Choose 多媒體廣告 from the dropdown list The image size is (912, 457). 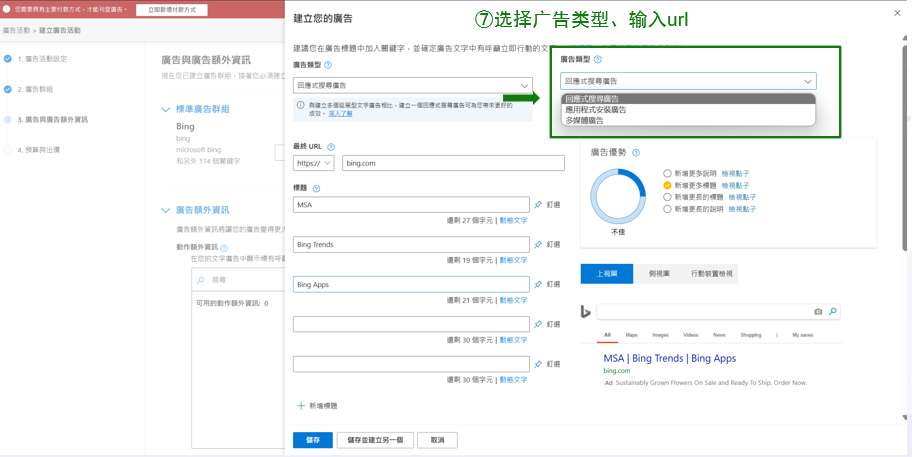(x=688, y=120)
